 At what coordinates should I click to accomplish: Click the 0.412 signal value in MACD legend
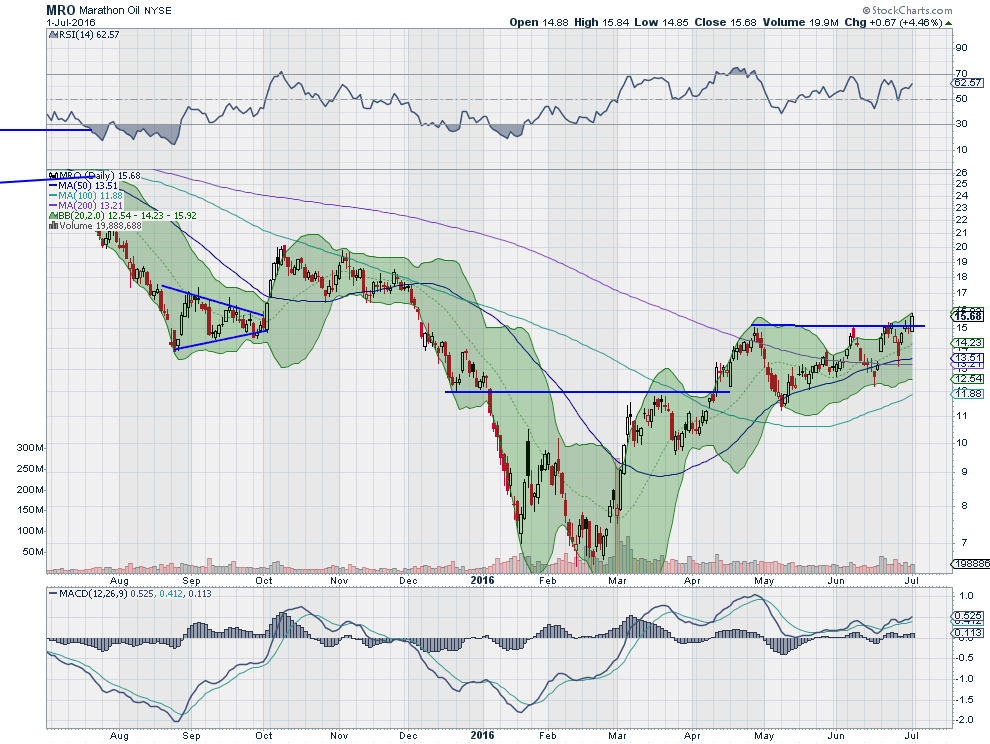pyautogui.click(x=170, y=594)
